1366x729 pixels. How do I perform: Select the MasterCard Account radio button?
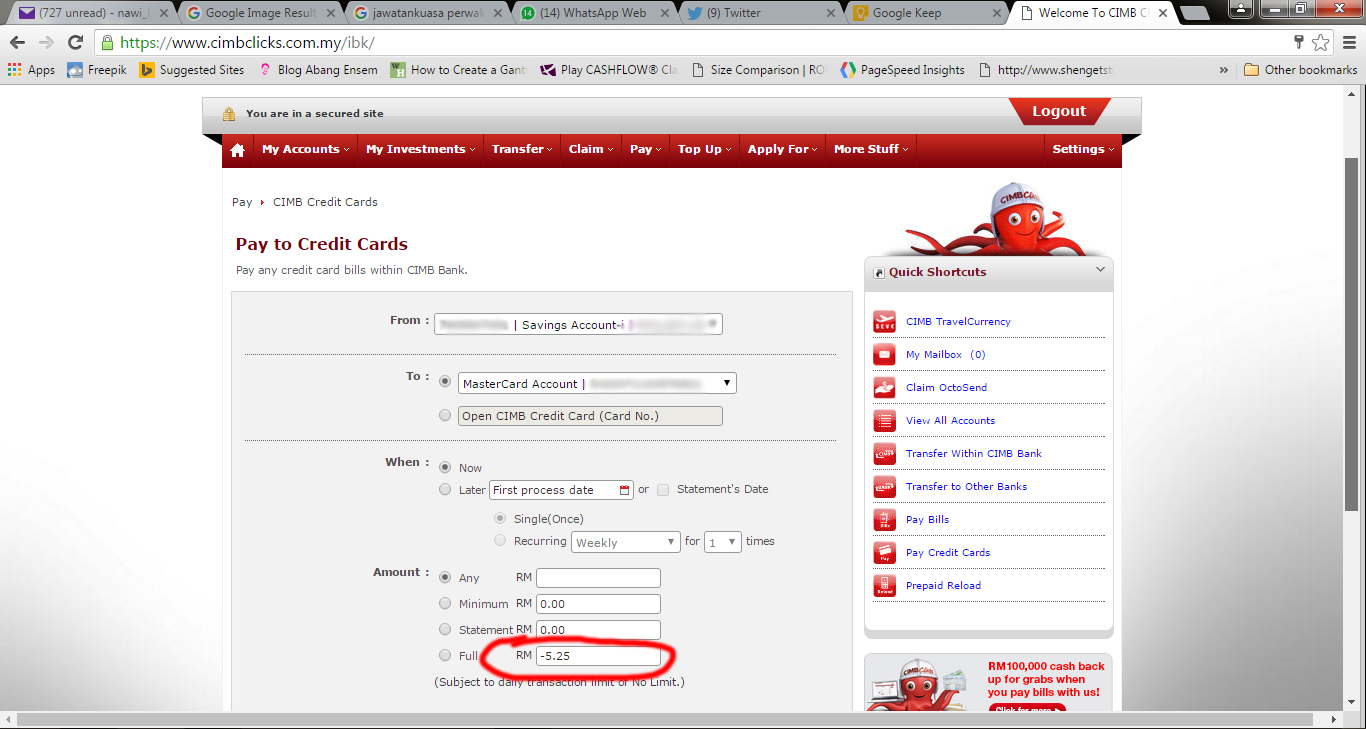click(445, 382)
